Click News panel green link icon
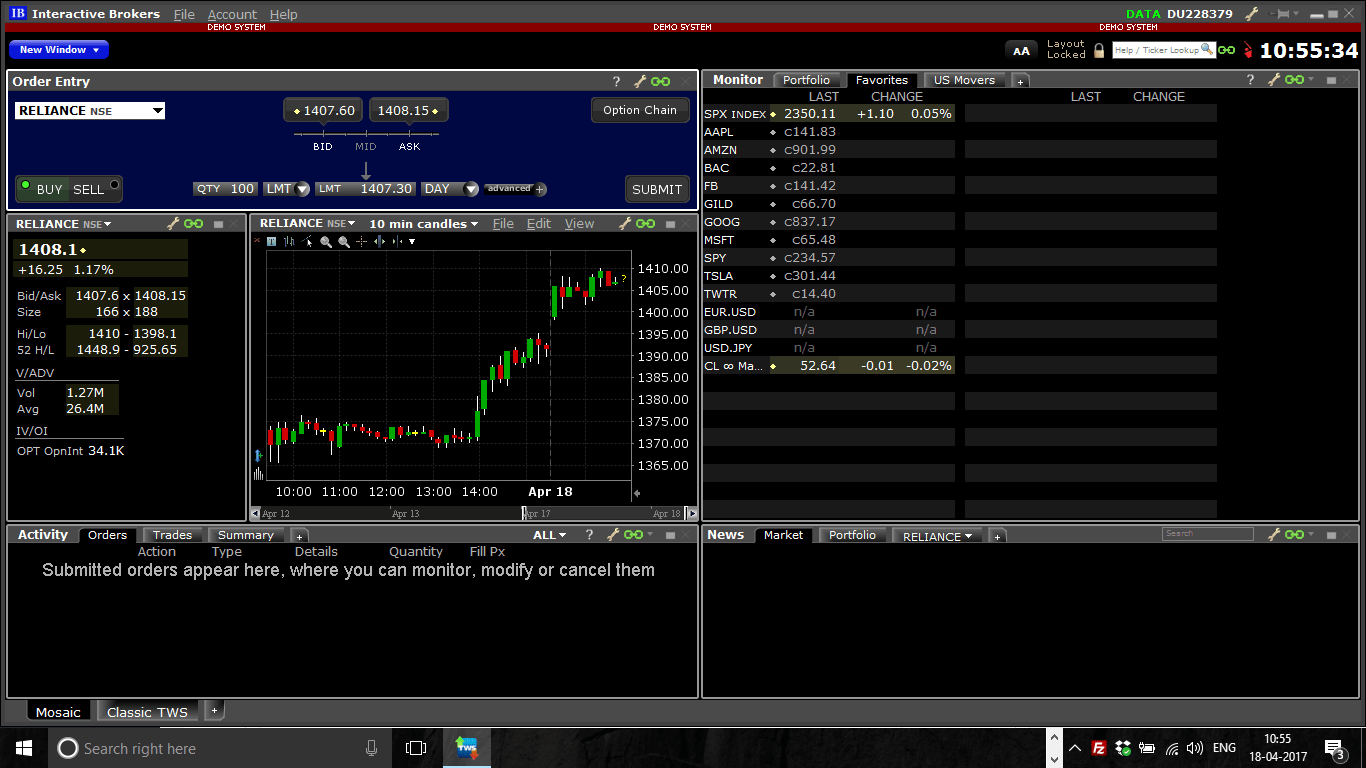The image size is (1366, 768). [x=1294, y=535]
